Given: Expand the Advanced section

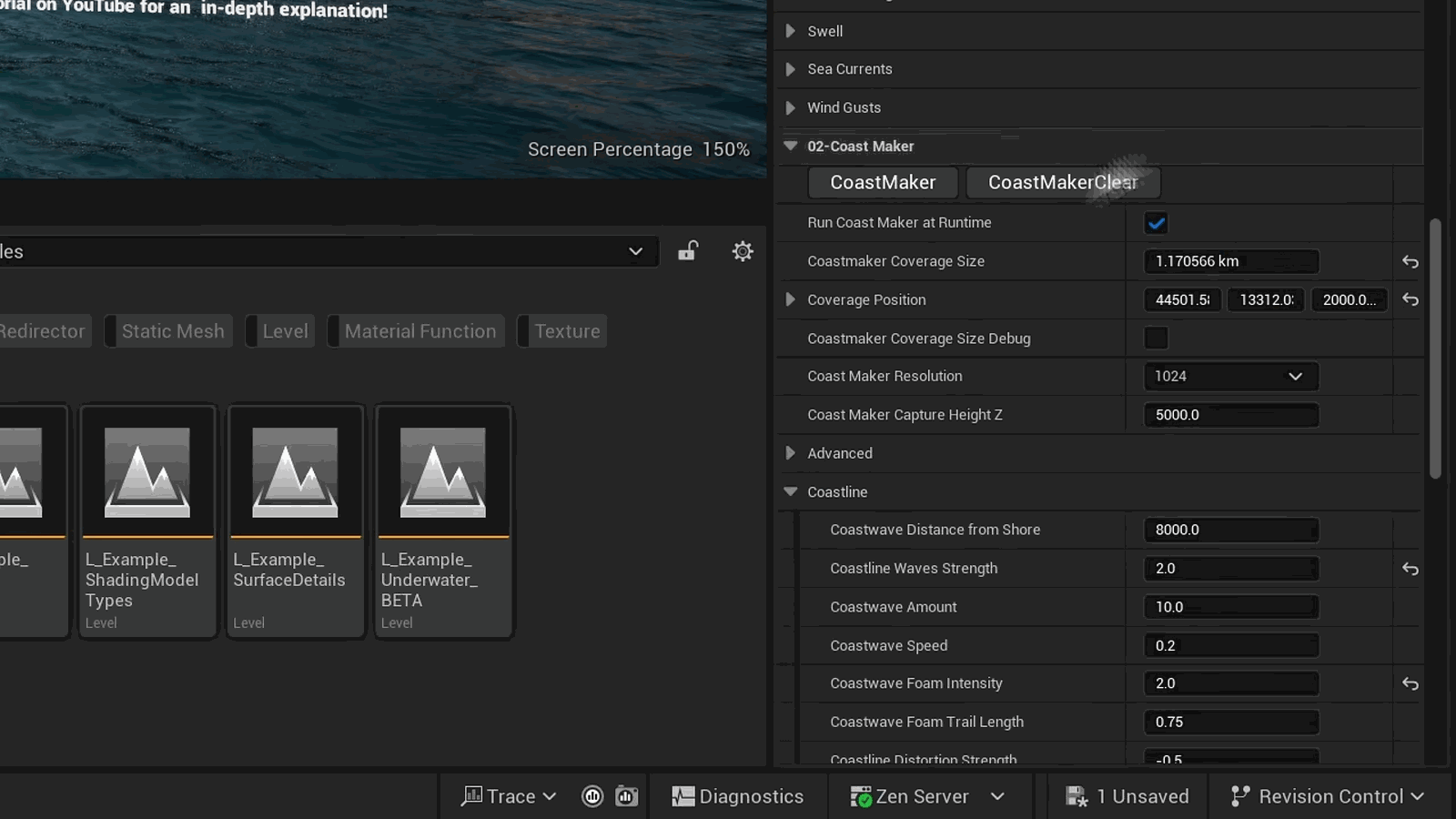Looking at the screenshot, I should coord(790,453).
